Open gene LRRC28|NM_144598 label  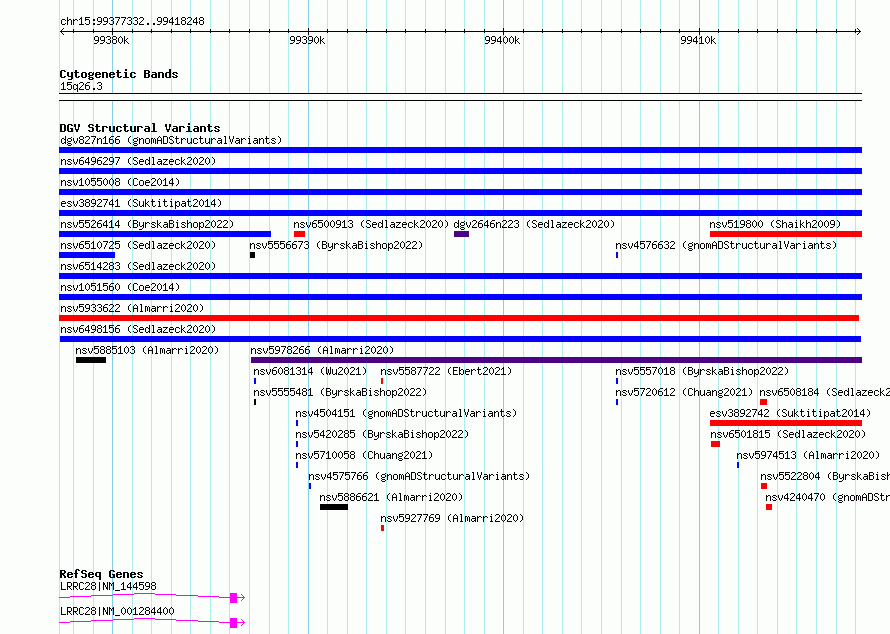pos(108,586)
